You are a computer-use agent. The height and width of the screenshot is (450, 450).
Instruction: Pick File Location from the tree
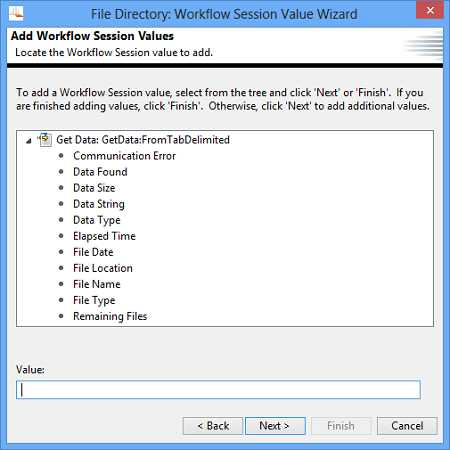(103, 268)
